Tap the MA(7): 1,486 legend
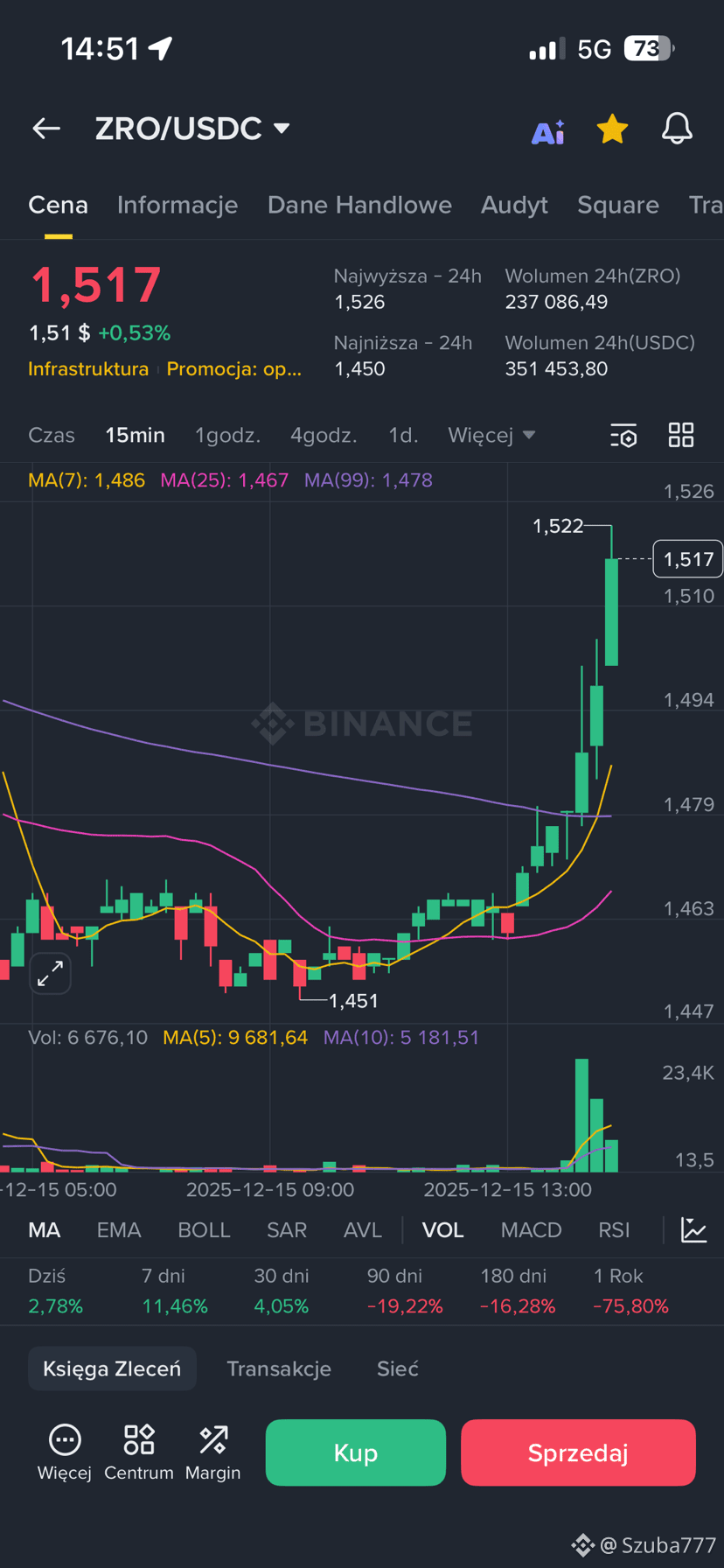Screen dimensions: 724x1568 [87, 479]
